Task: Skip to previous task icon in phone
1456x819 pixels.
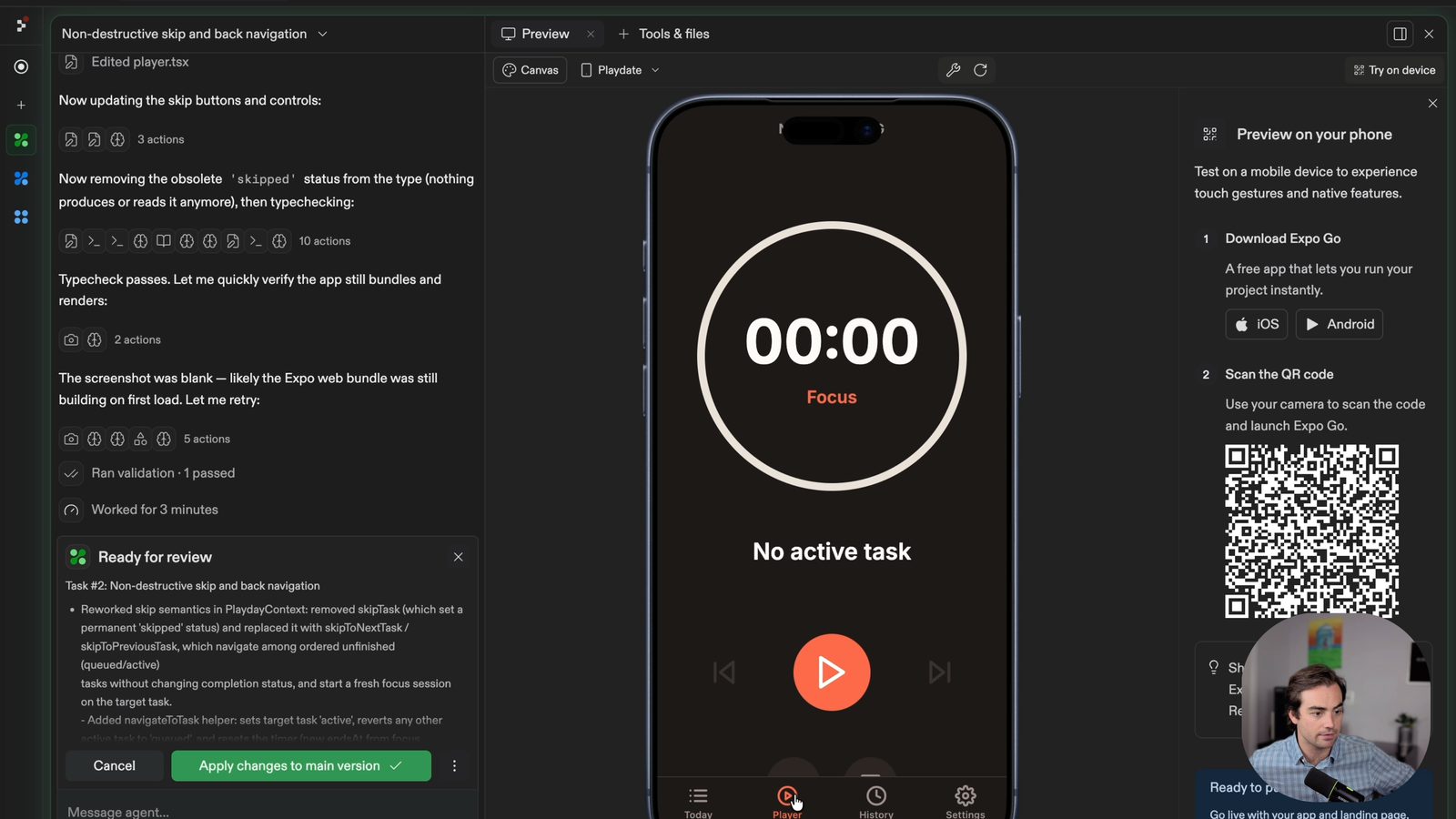Action: tap(724, 672)
